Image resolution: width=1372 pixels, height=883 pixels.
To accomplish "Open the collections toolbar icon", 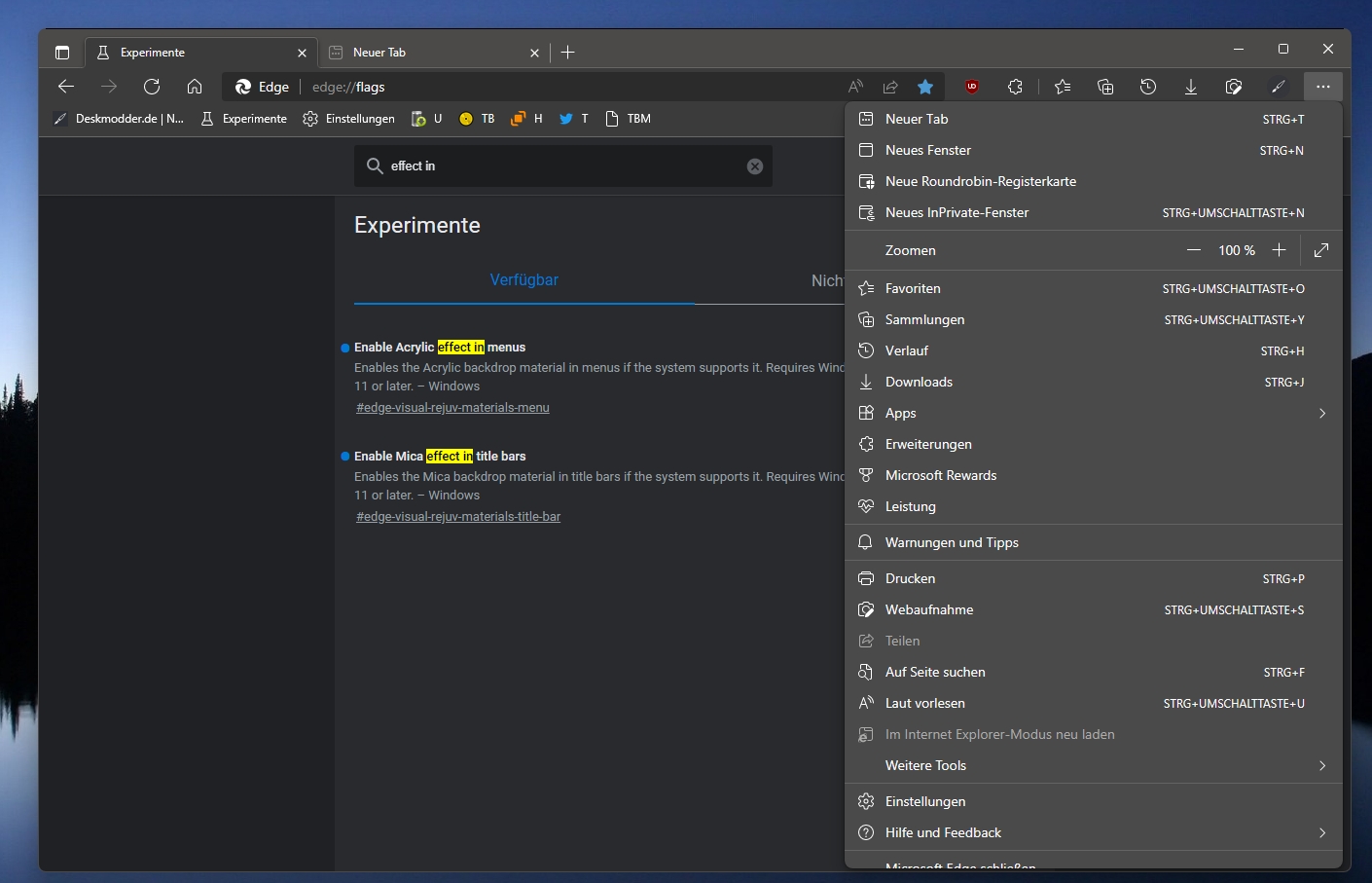I will (x=1105, y=87).
